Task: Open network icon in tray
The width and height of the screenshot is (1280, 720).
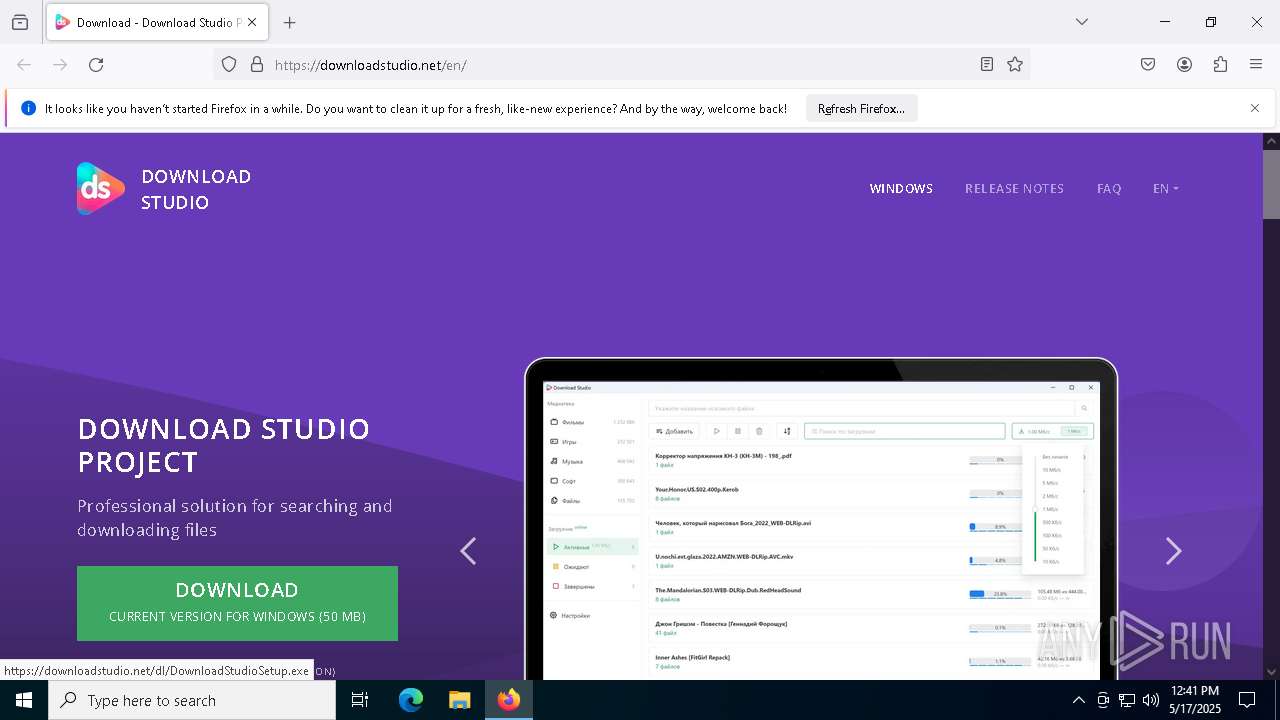Action: pos(1127,700)
